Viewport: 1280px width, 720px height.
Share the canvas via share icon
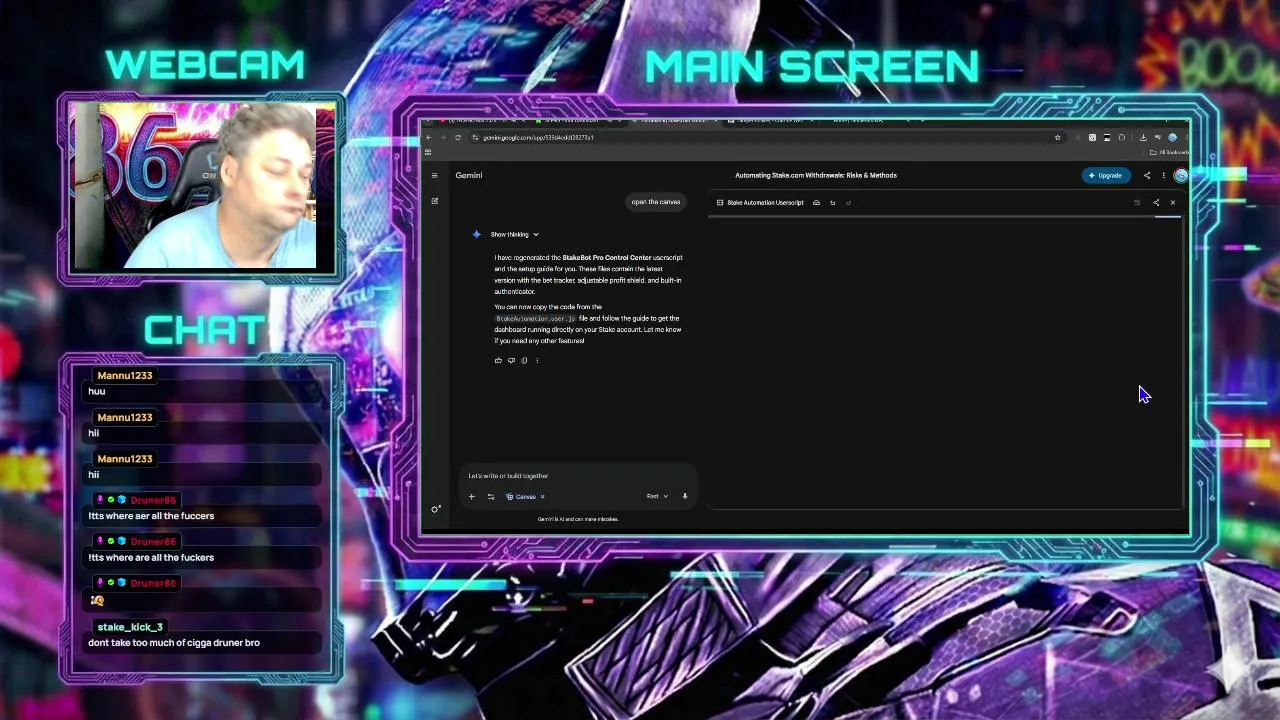[x=1156, y=203]
